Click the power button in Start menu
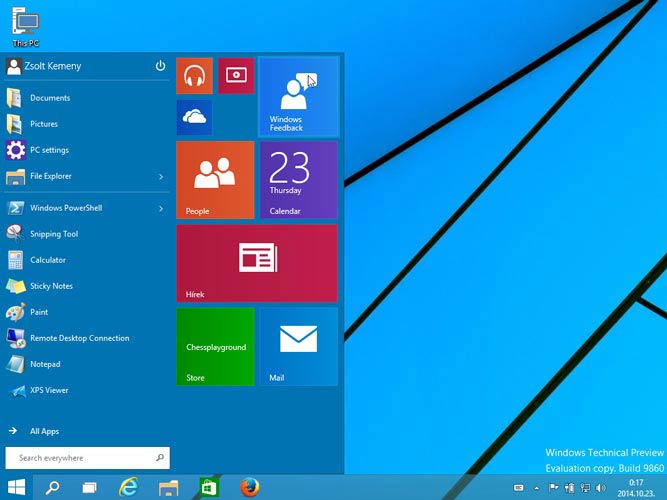667x500 pixels. tap(160, 66)
